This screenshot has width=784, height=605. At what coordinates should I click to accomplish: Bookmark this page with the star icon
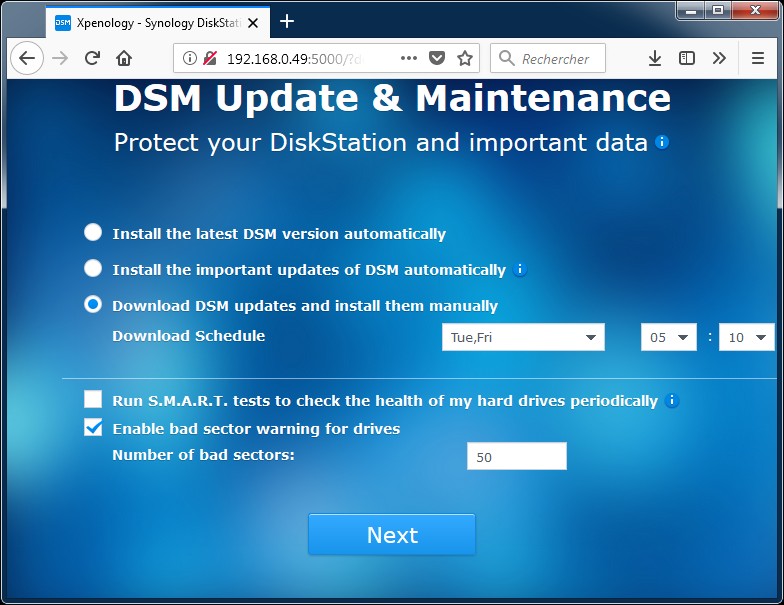coord(464,59)
